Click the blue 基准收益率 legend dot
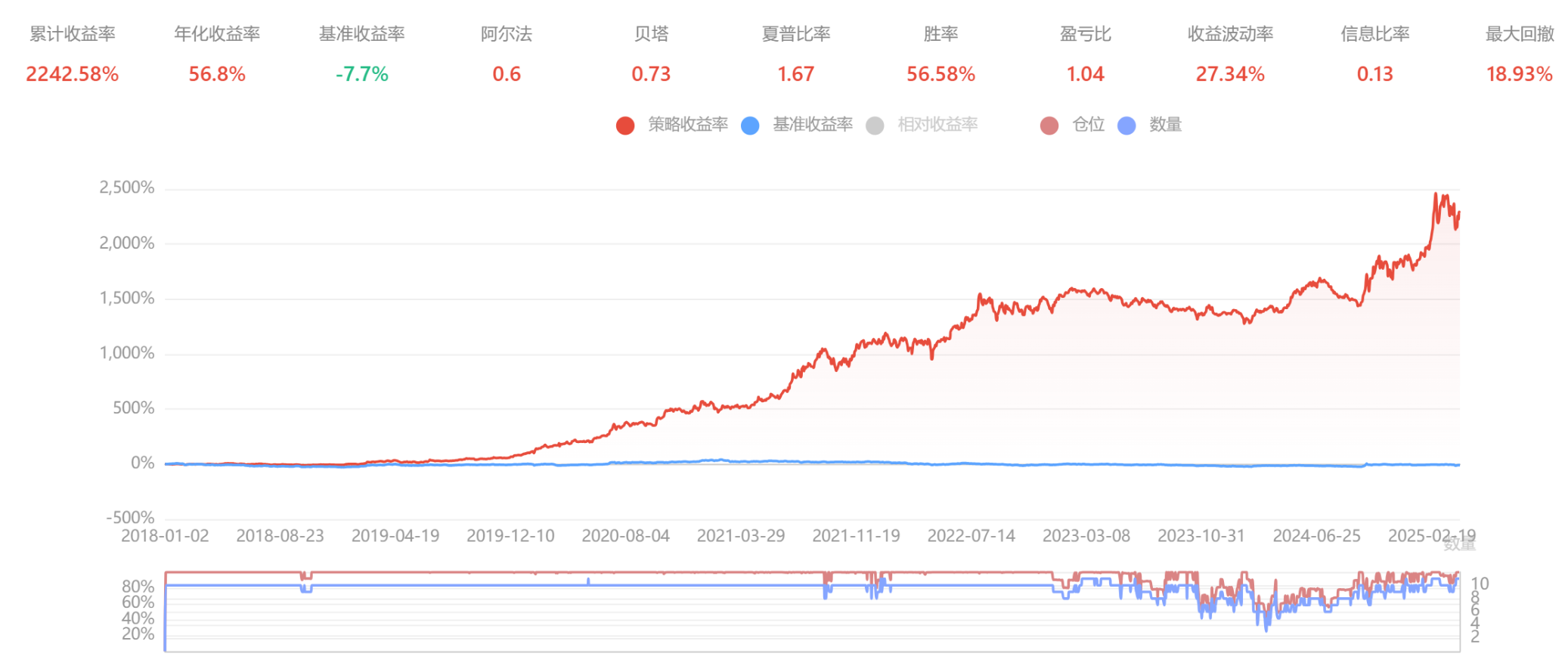The height and width of the screenshot is (666, 1568). click(750, 125)
